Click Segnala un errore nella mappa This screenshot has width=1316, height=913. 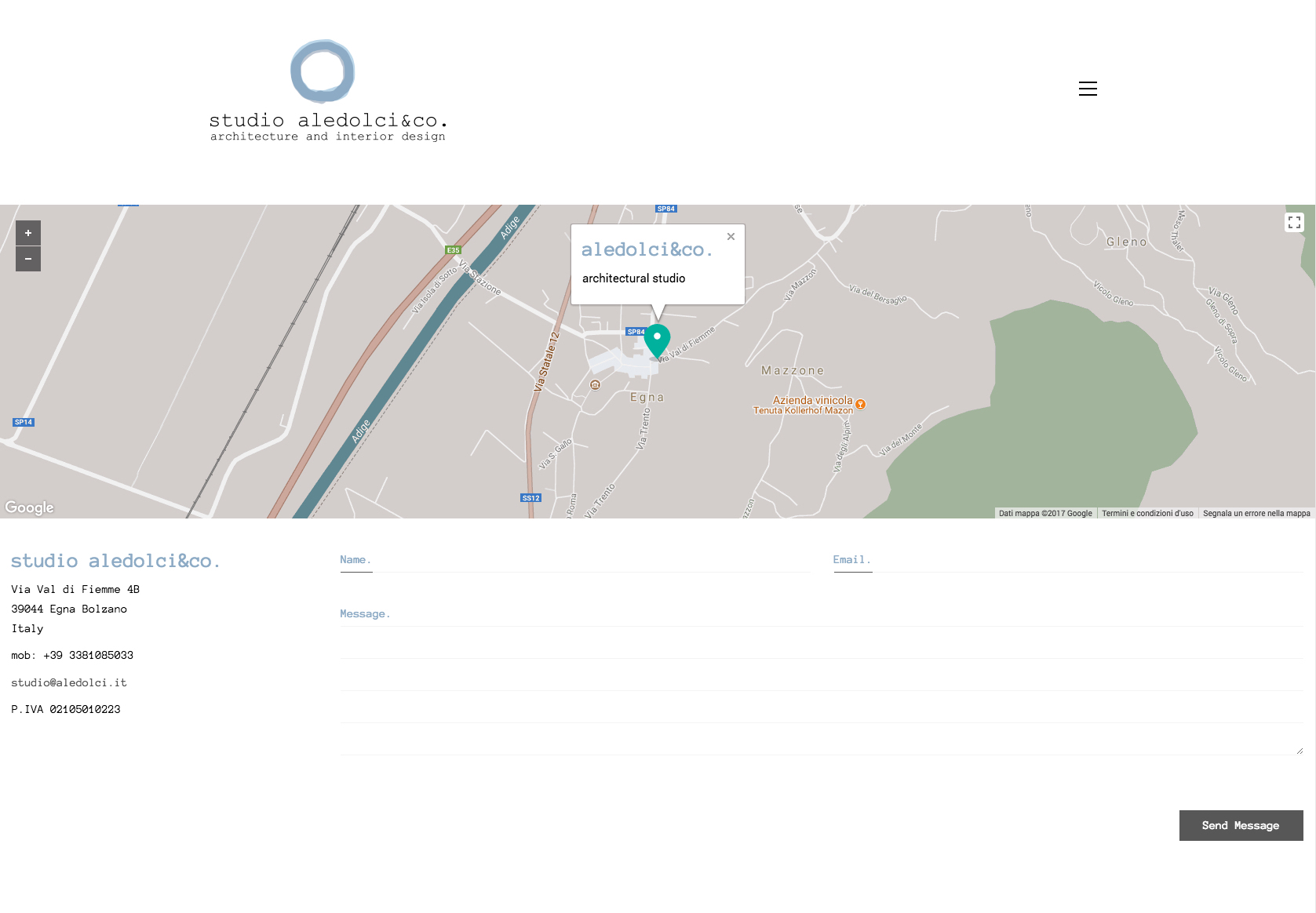[x=1256, y=514]
